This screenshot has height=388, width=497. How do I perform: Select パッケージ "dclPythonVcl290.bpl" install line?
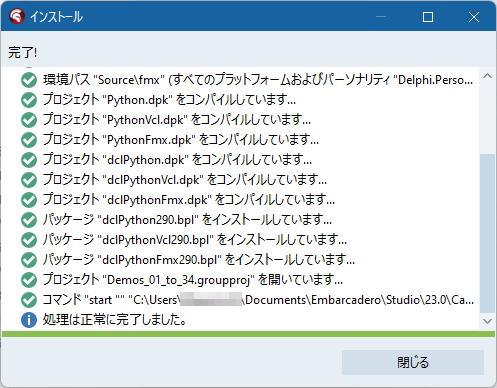(195, 240)
